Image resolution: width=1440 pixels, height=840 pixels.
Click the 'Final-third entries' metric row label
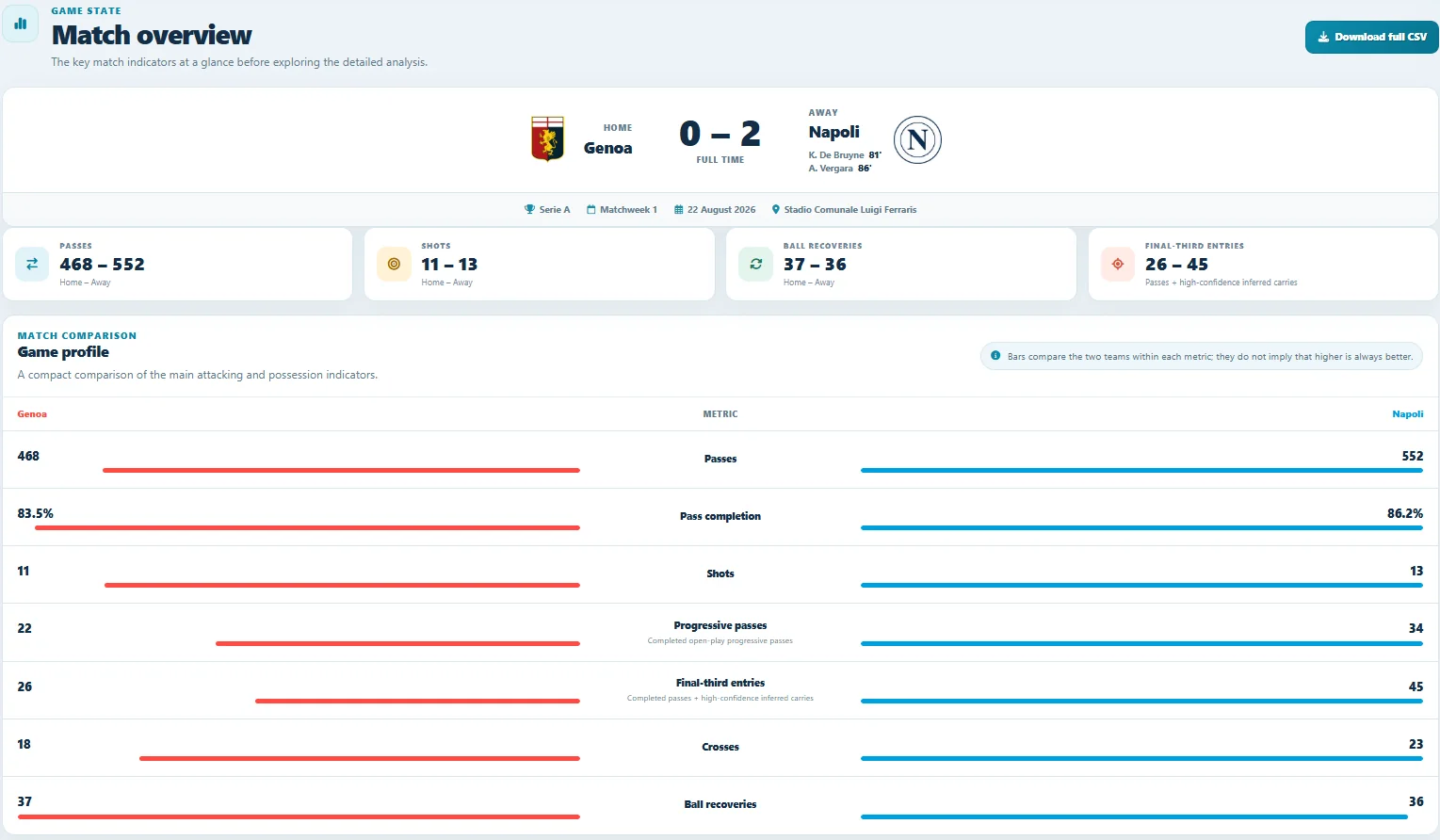(x=720, y=684)
